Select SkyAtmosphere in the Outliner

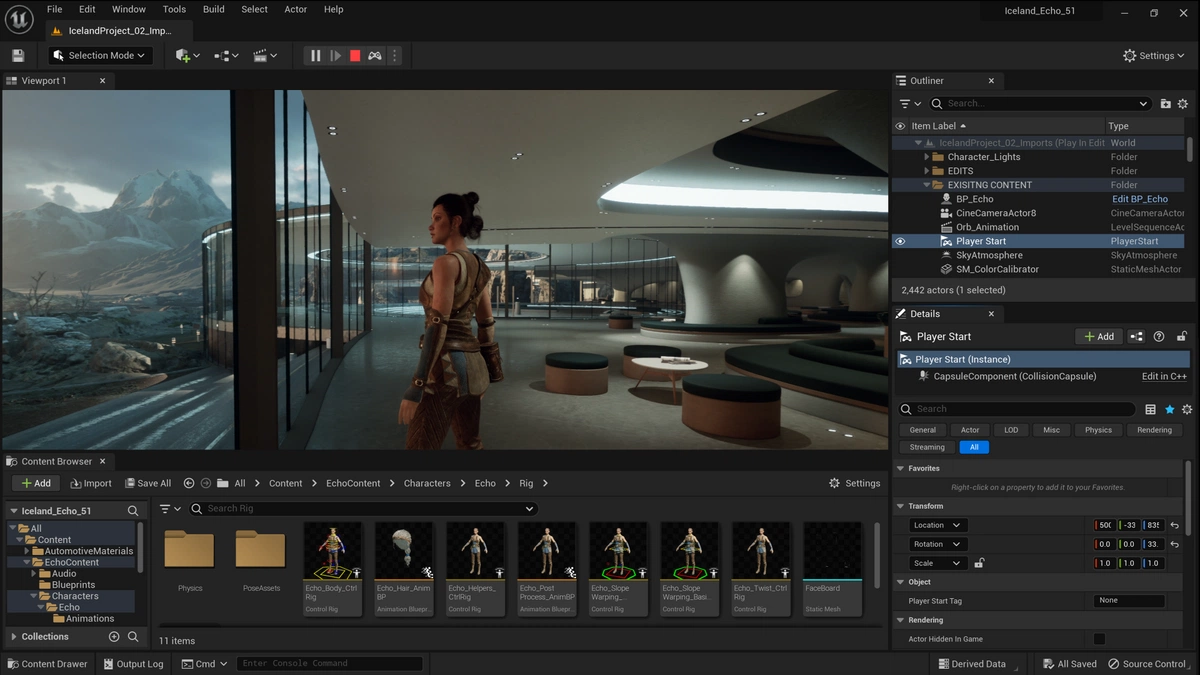[x=989, y=255]
